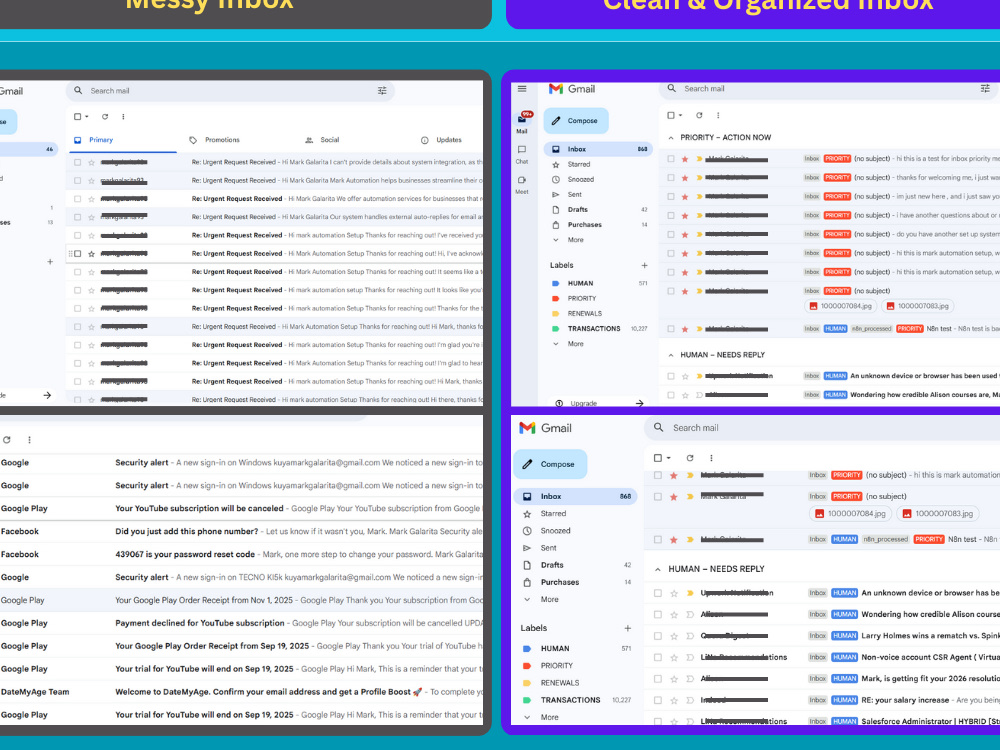
Task: Open select dropdown arrow in upper messy inbox toolbar
Action: point(87,117)
